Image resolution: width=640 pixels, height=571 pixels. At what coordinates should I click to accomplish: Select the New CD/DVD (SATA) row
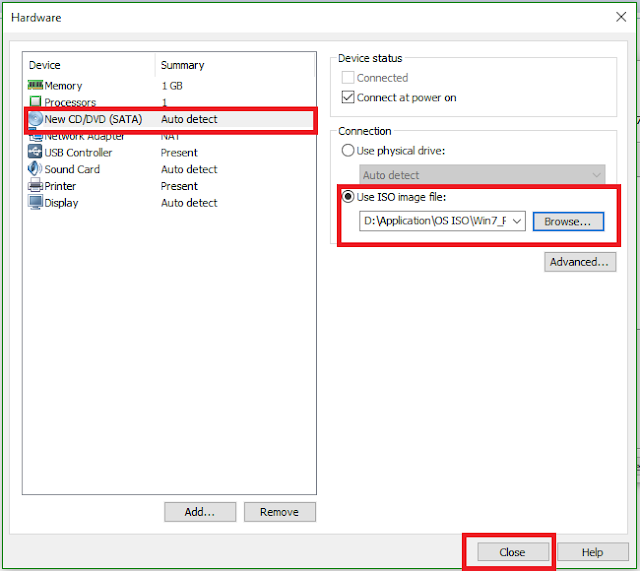(x=171, y=119)
